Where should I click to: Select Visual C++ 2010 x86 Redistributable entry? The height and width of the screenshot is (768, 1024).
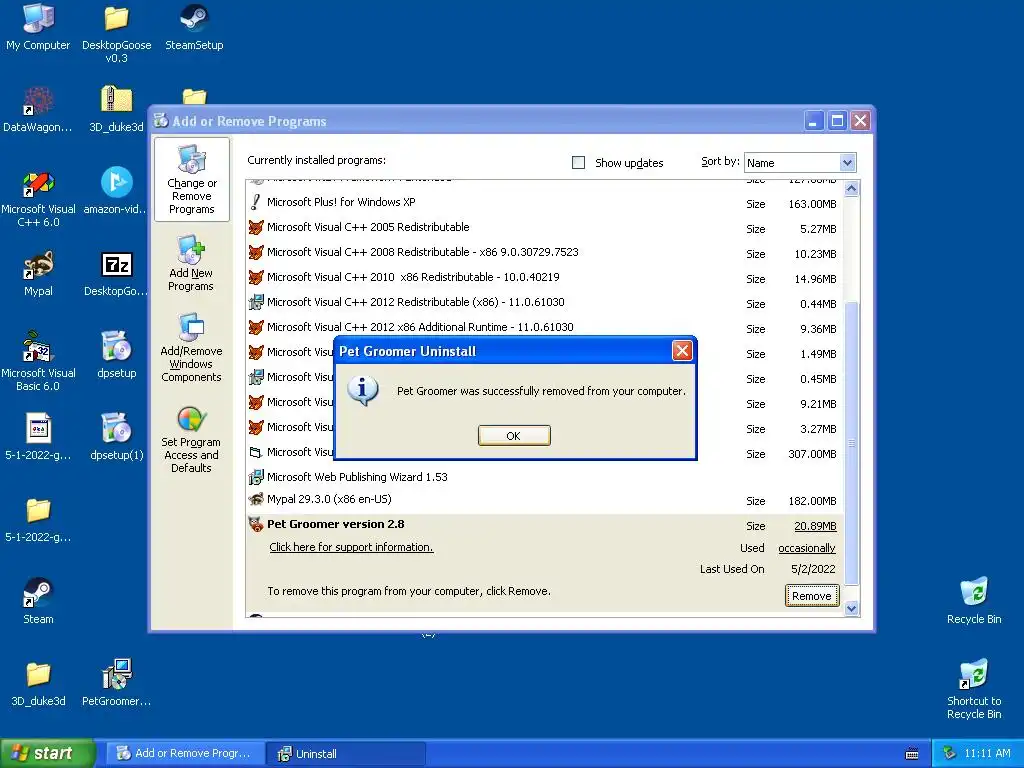pos(545,278)
